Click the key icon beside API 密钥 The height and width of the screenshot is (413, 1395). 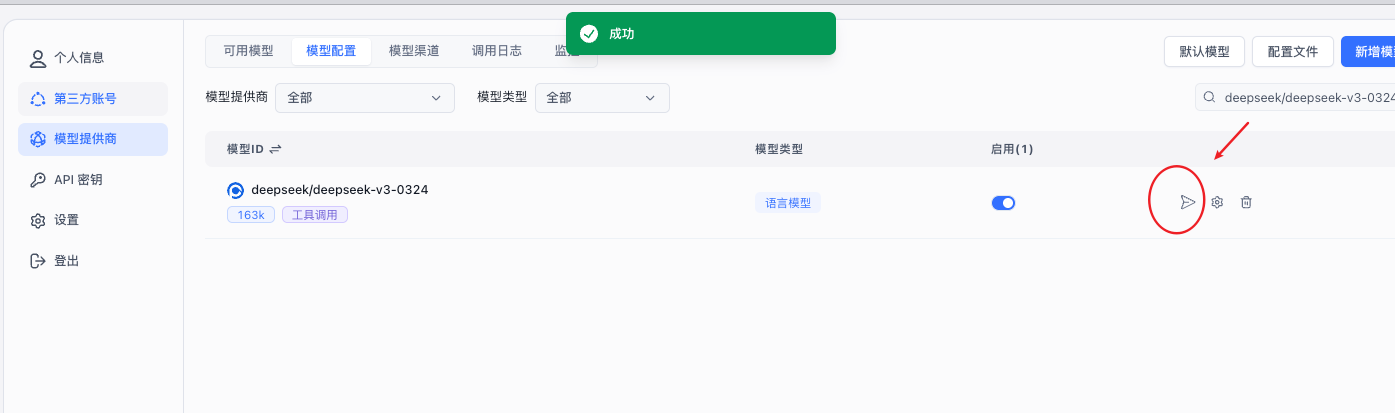[x=38, y=180]
